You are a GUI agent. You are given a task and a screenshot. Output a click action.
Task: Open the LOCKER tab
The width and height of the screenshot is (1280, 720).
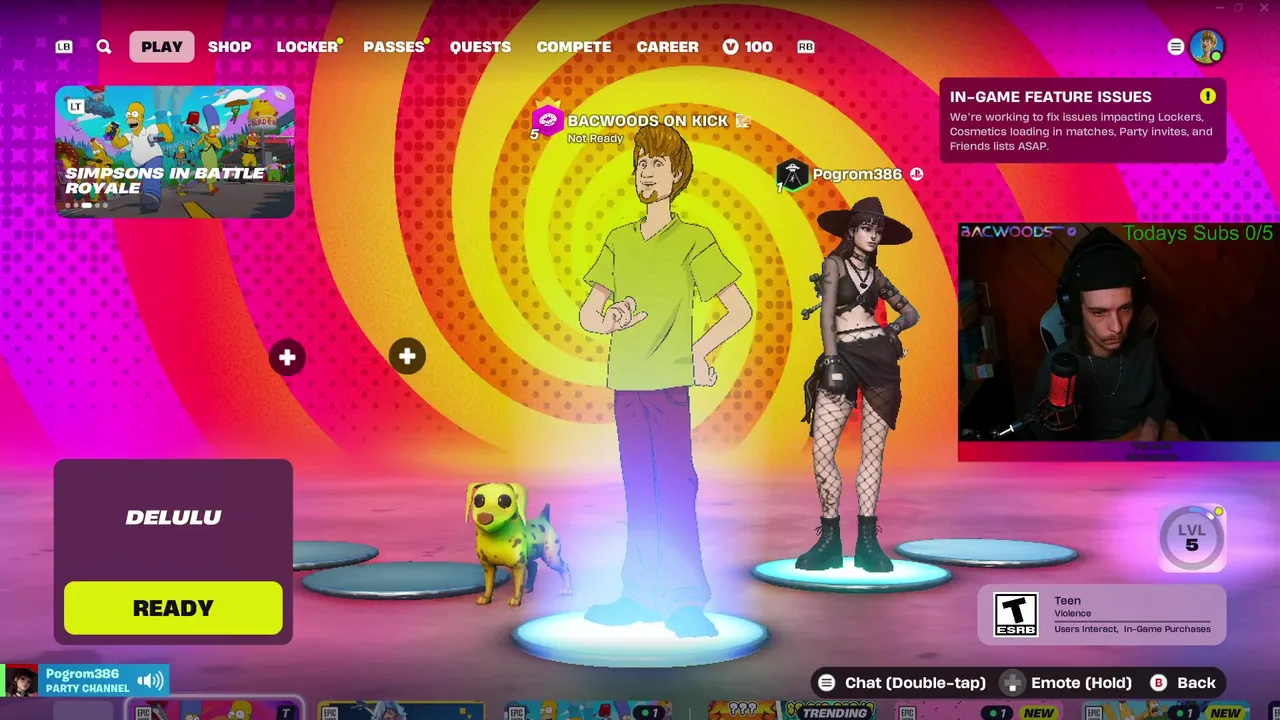(x=308, y=47)
